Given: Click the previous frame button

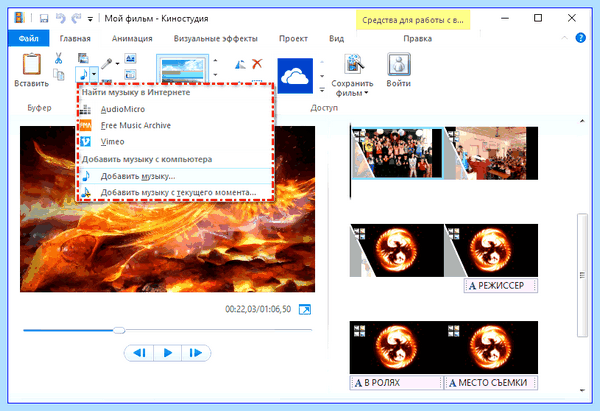Looking at the screenshot, I should tap(139, 352).
